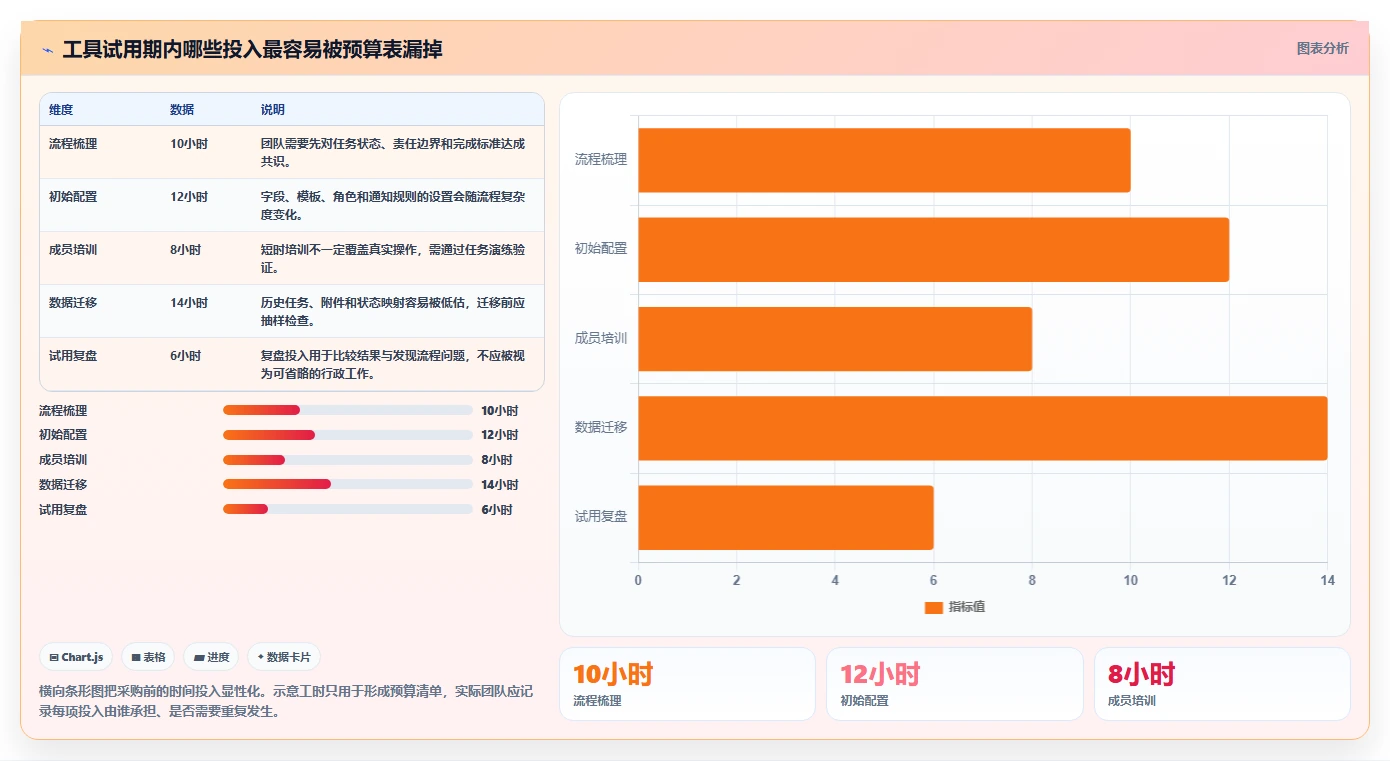The image size is (1390, 761).
Task: Select the 进度 chip
Action: [211, 657]
